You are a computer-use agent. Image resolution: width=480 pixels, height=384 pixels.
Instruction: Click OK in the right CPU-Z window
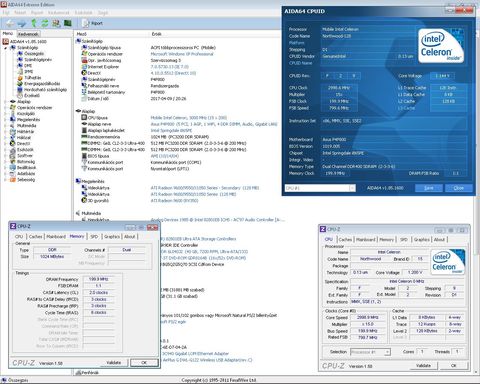tap(454, 365)
